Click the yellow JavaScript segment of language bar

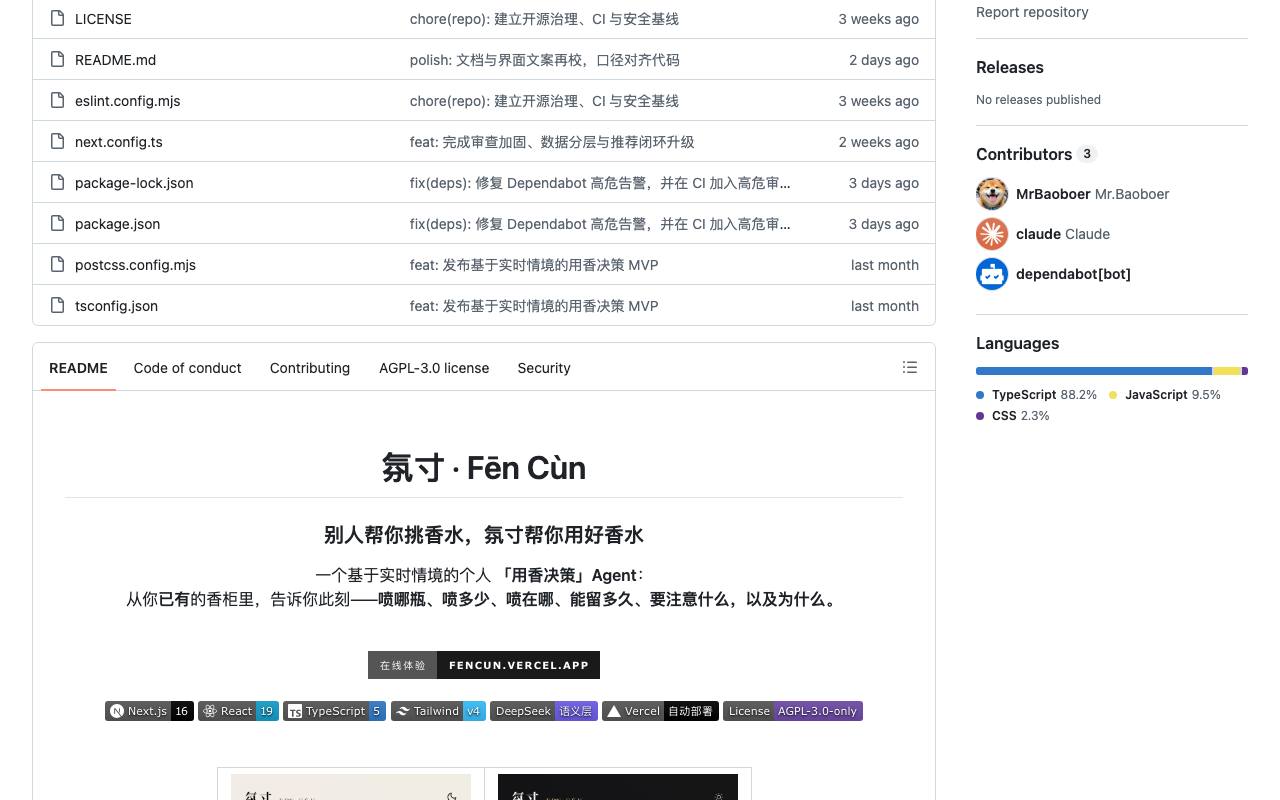1227,371
